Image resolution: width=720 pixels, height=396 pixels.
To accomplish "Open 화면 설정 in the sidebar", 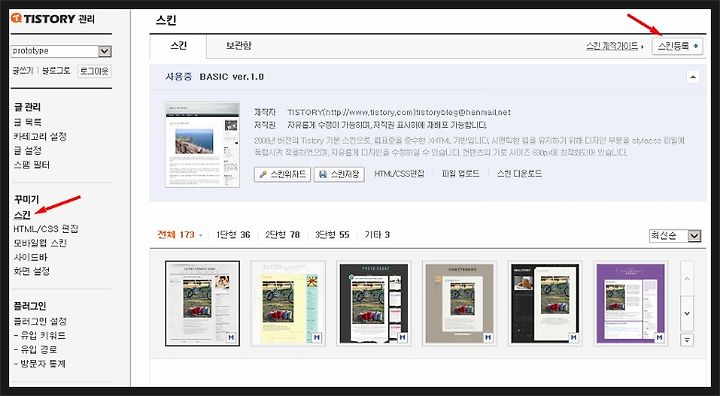I will pyautogui.click(x=32, y=271).
